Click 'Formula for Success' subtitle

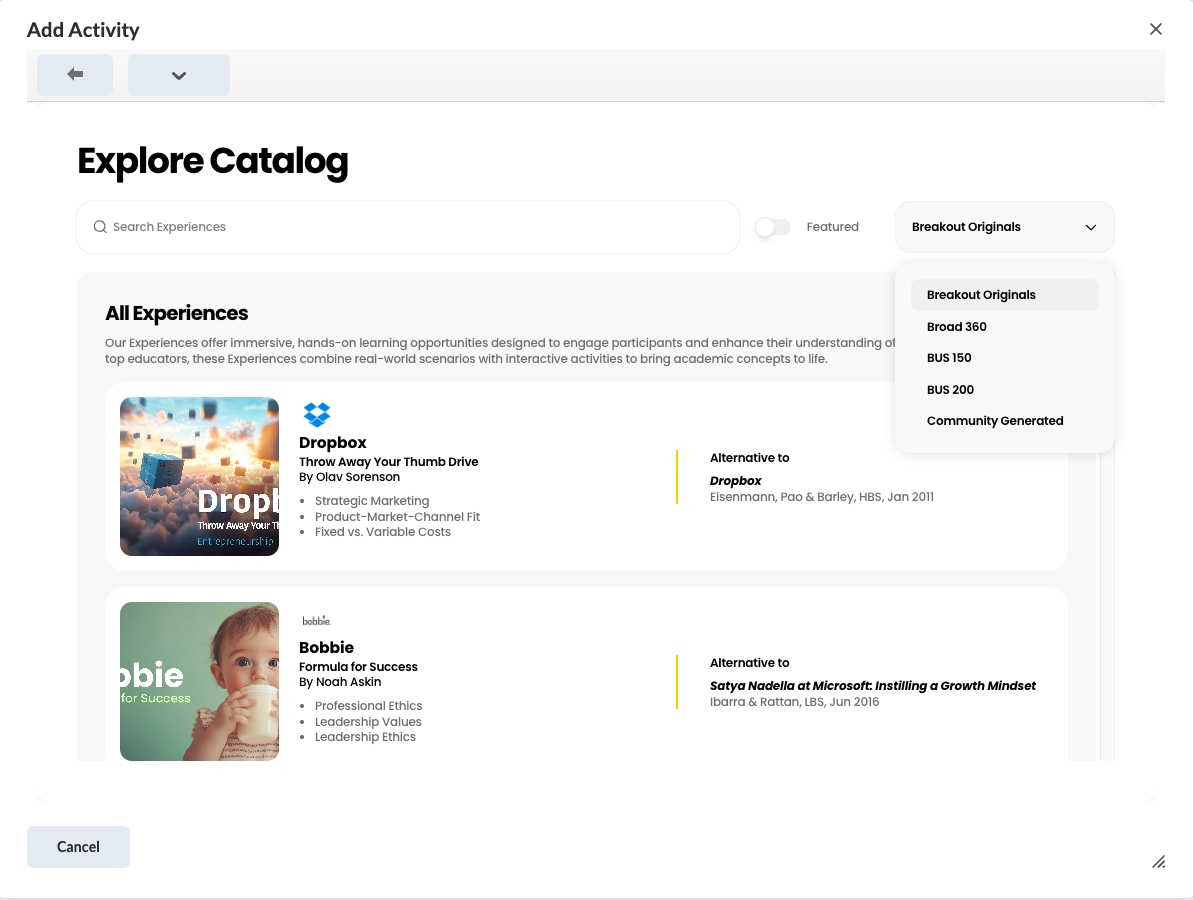tap(358, 666)
